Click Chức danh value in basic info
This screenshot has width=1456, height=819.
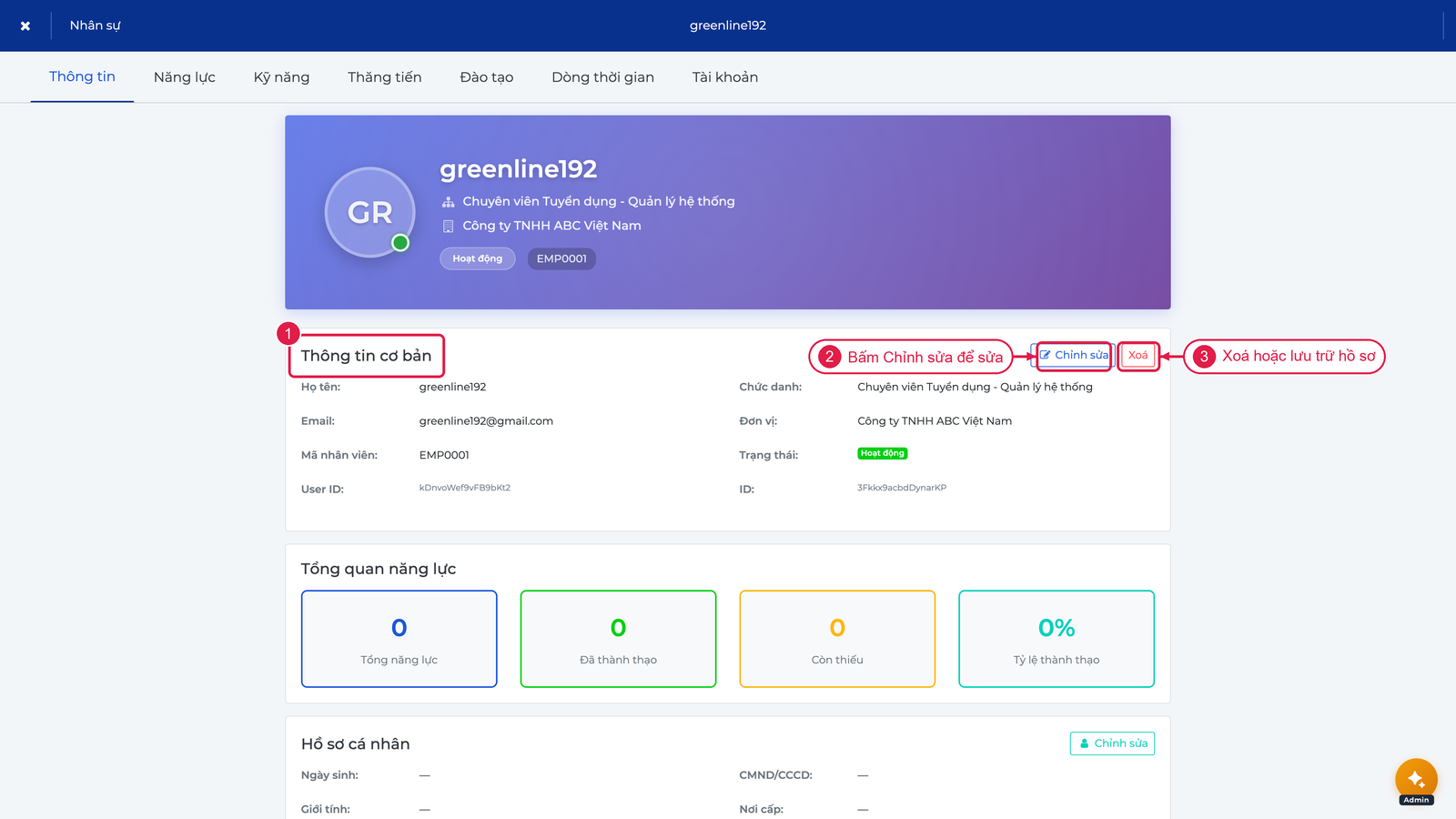point(975,387)
